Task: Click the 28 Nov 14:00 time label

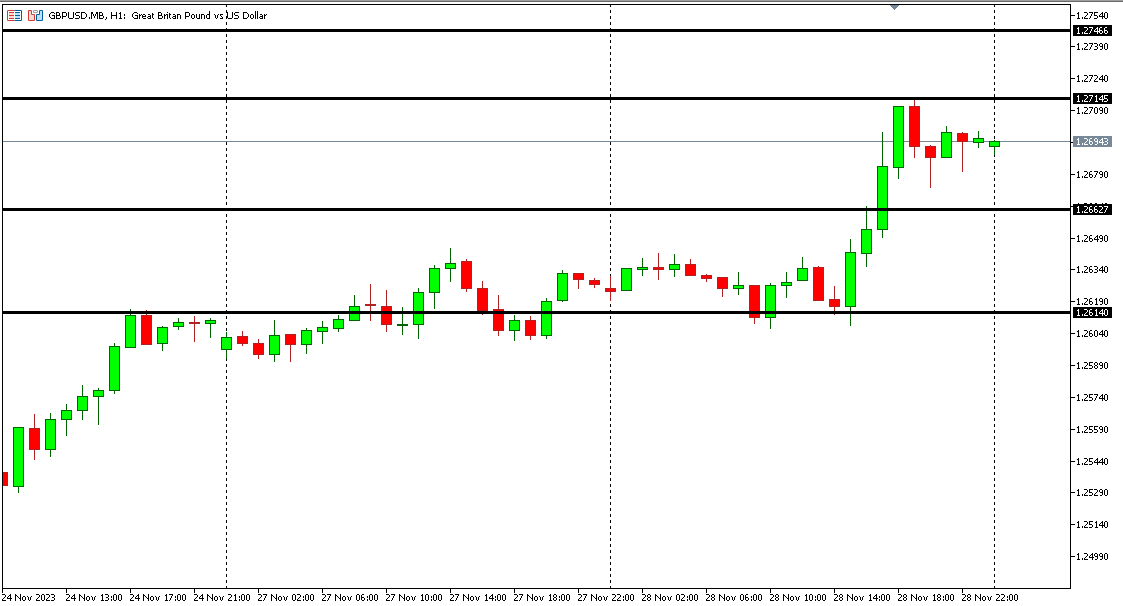Action: pyautogui.click(x=862, y=597)
